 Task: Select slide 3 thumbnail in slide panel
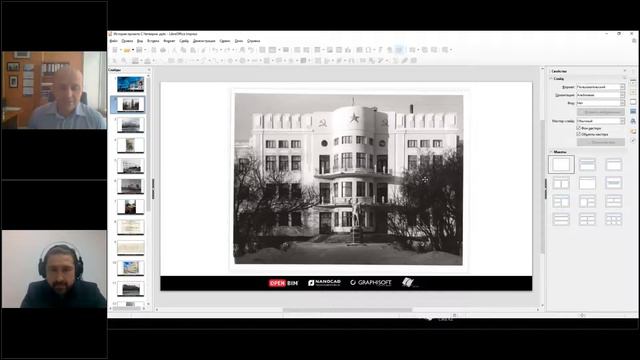tap(131, 125)
